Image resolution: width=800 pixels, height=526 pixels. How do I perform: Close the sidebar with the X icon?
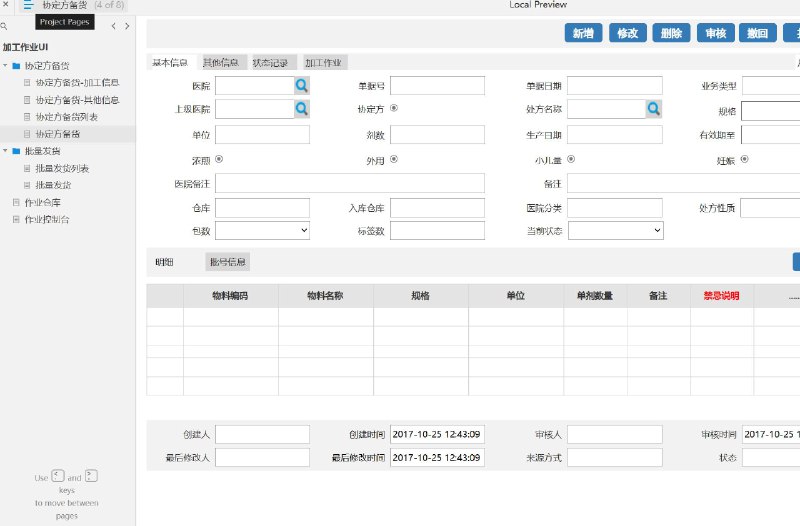(x=6, y=4)
